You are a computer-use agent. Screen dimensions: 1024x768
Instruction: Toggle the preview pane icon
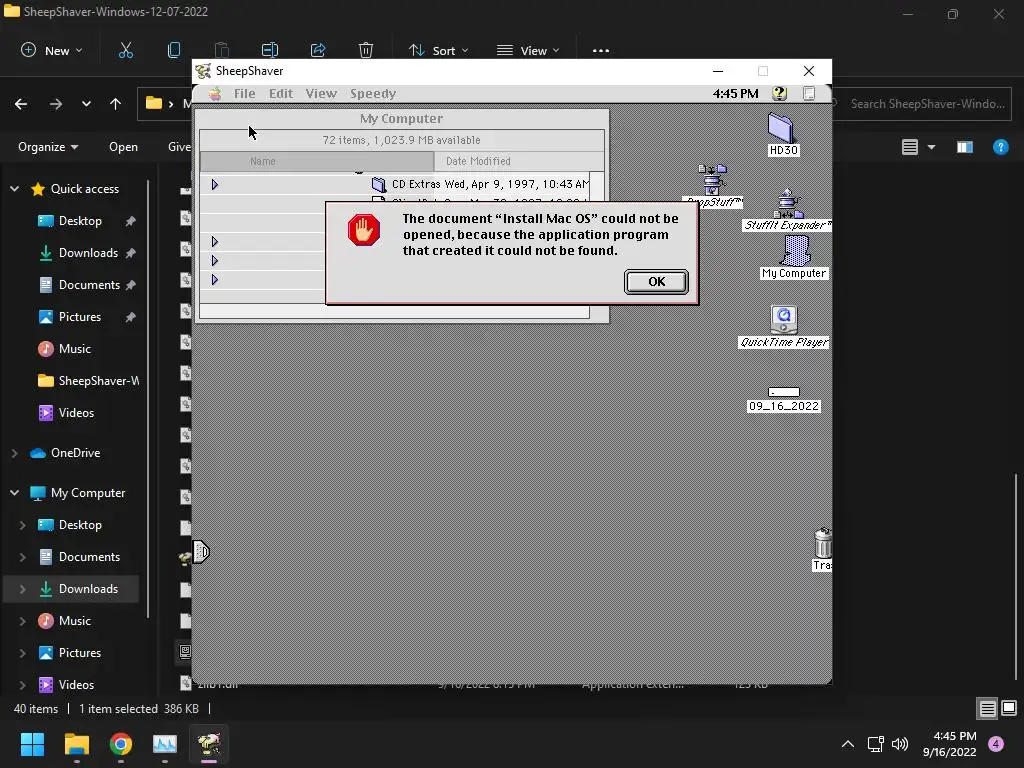[965, 147]
